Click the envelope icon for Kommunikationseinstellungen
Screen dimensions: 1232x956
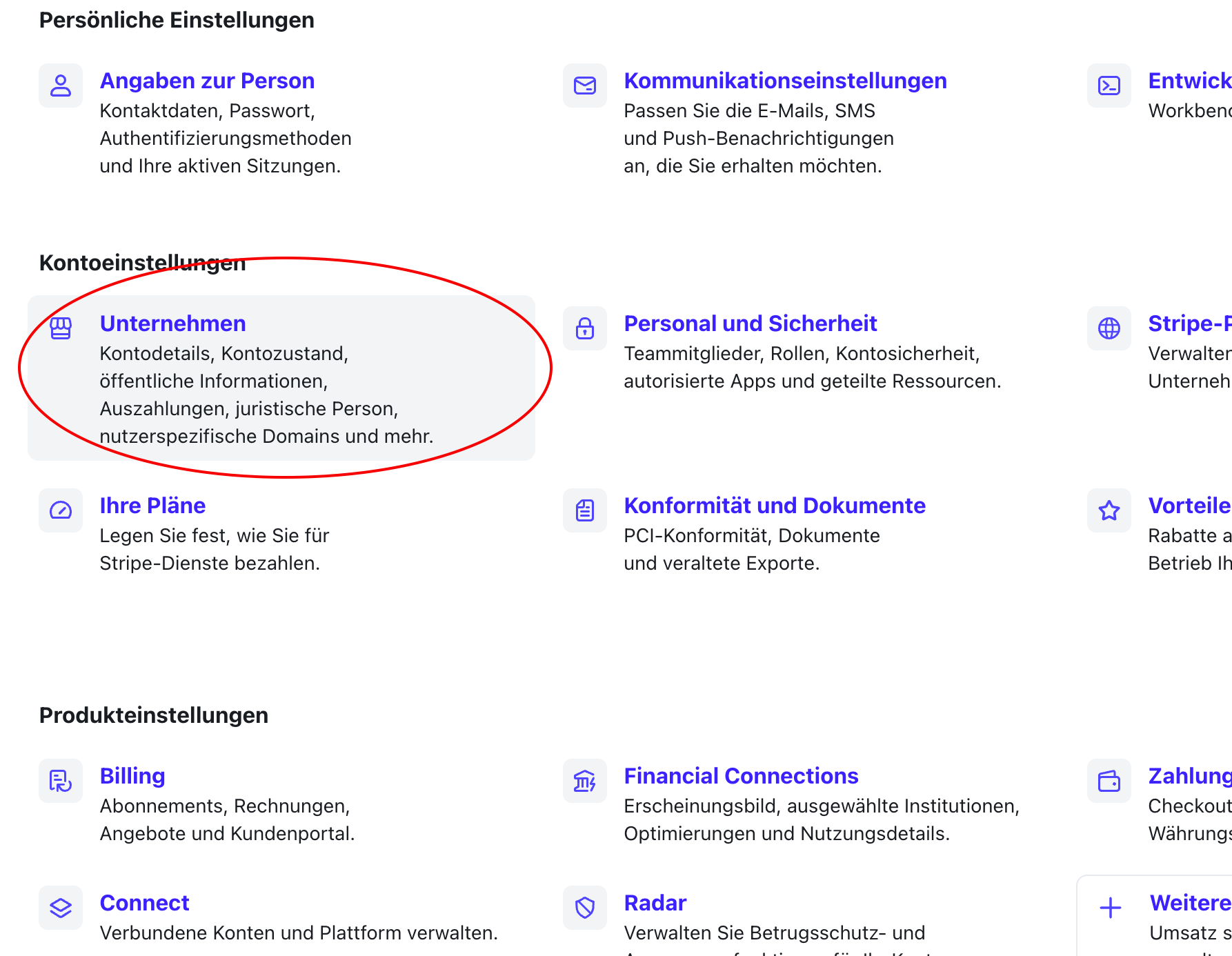(x=585, y=86)
